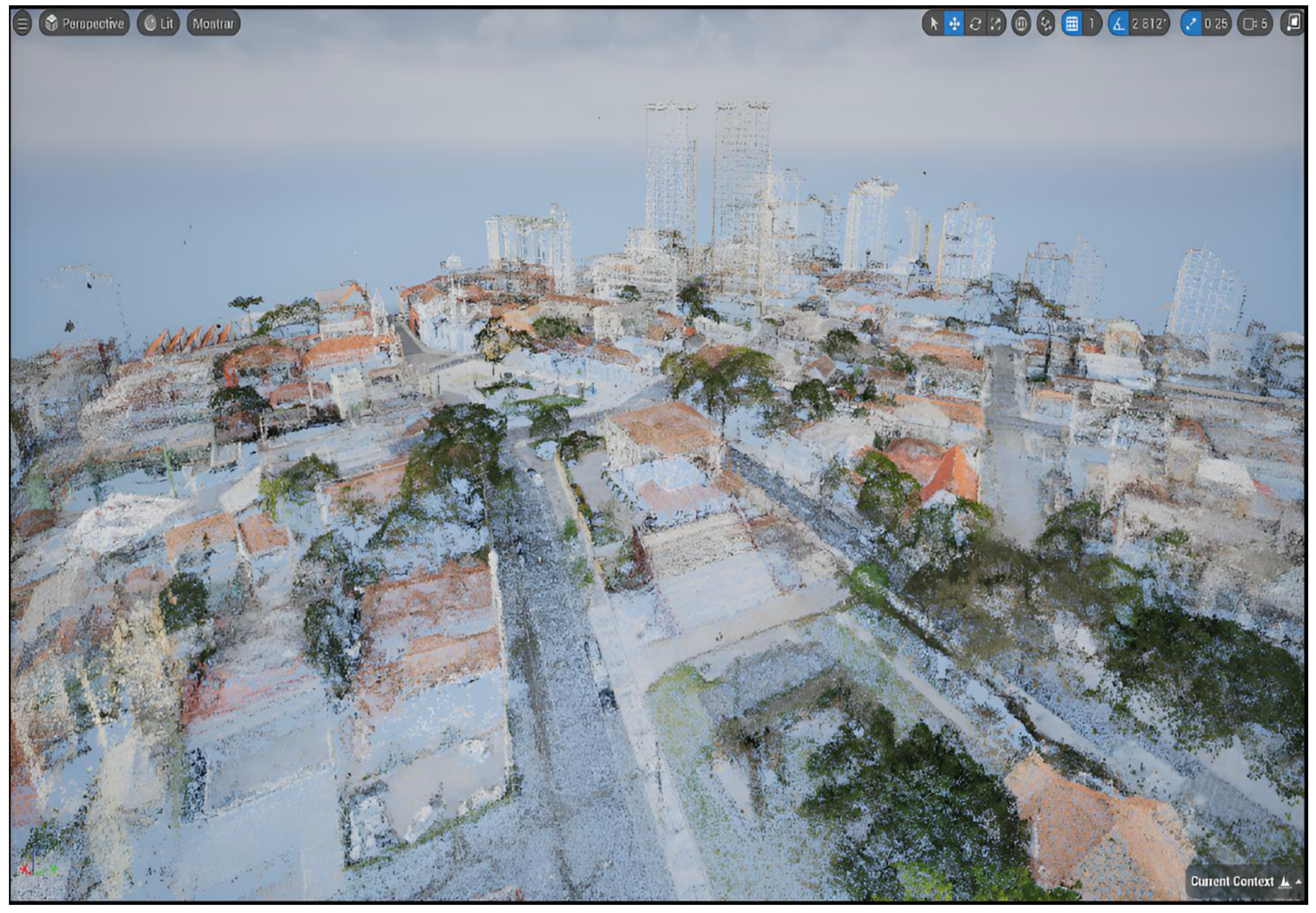Open the viewport options hamburger menu
The width and height of the screenshot is (1316, 913).
pos(22,23)
